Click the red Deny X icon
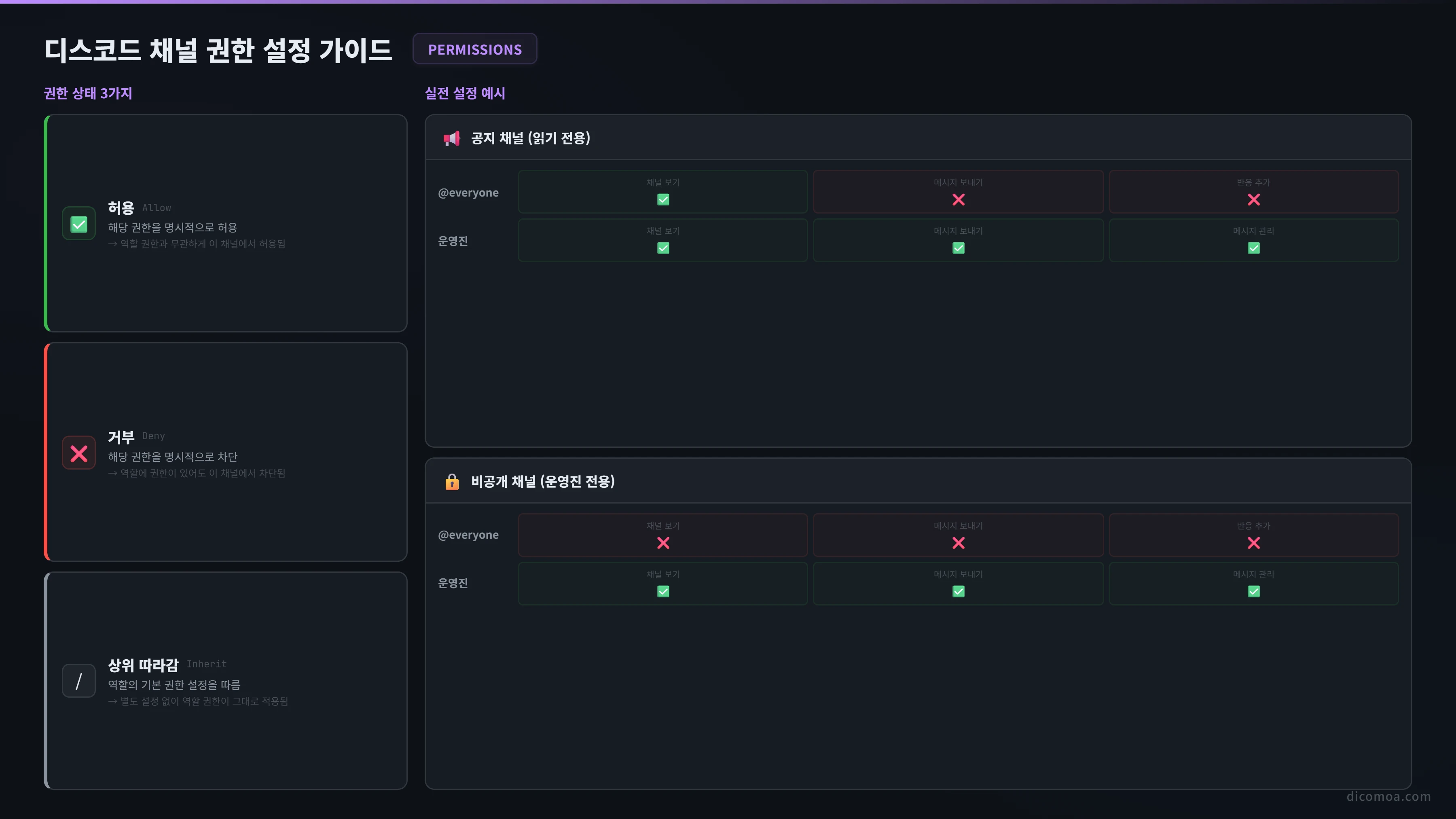1456x819 pixels. (78, 453)
